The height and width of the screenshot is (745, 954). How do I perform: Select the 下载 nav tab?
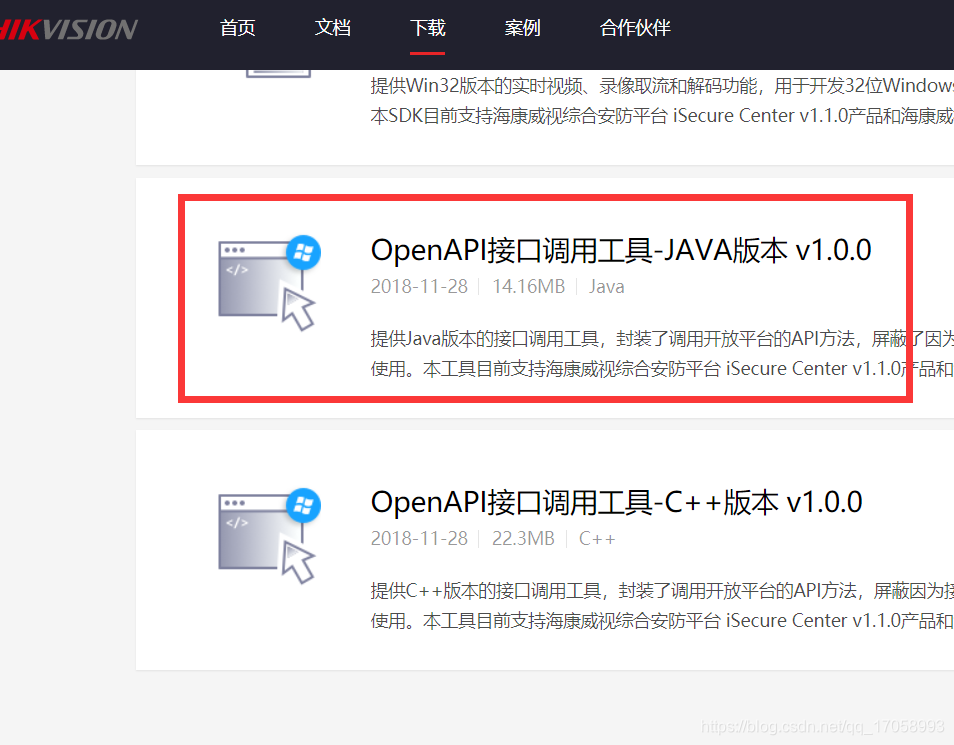click(x=428, y=28)
